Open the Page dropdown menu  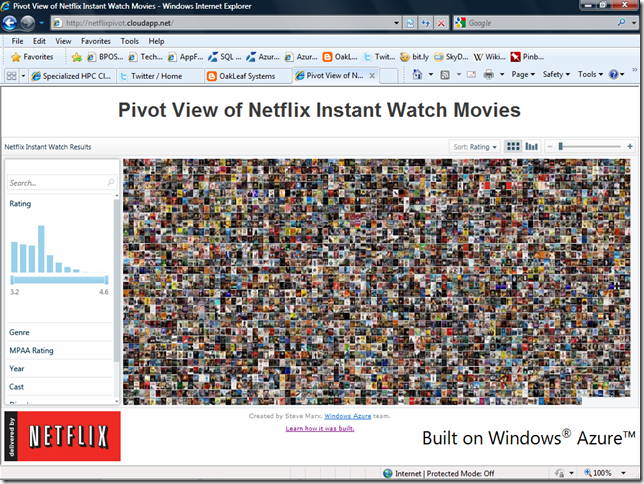click(523, 74)
